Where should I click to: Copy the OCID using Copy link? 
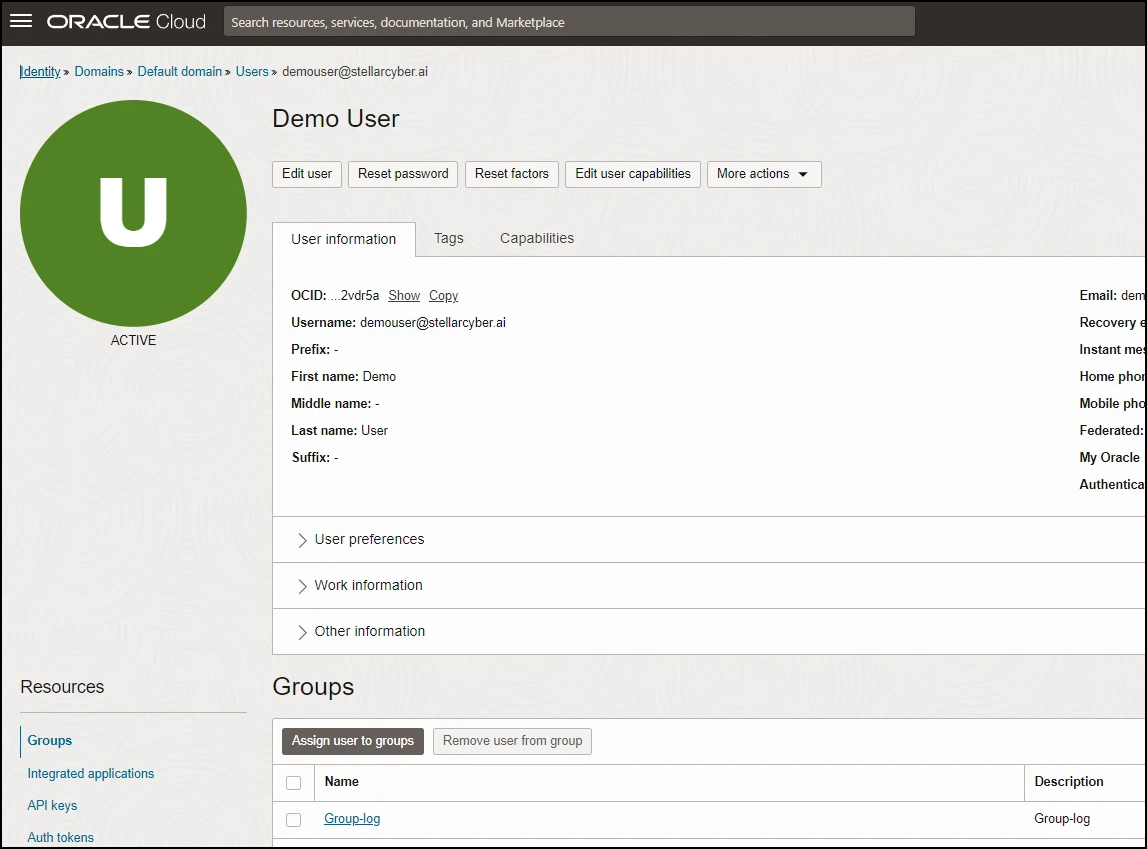tap(443, 296)
